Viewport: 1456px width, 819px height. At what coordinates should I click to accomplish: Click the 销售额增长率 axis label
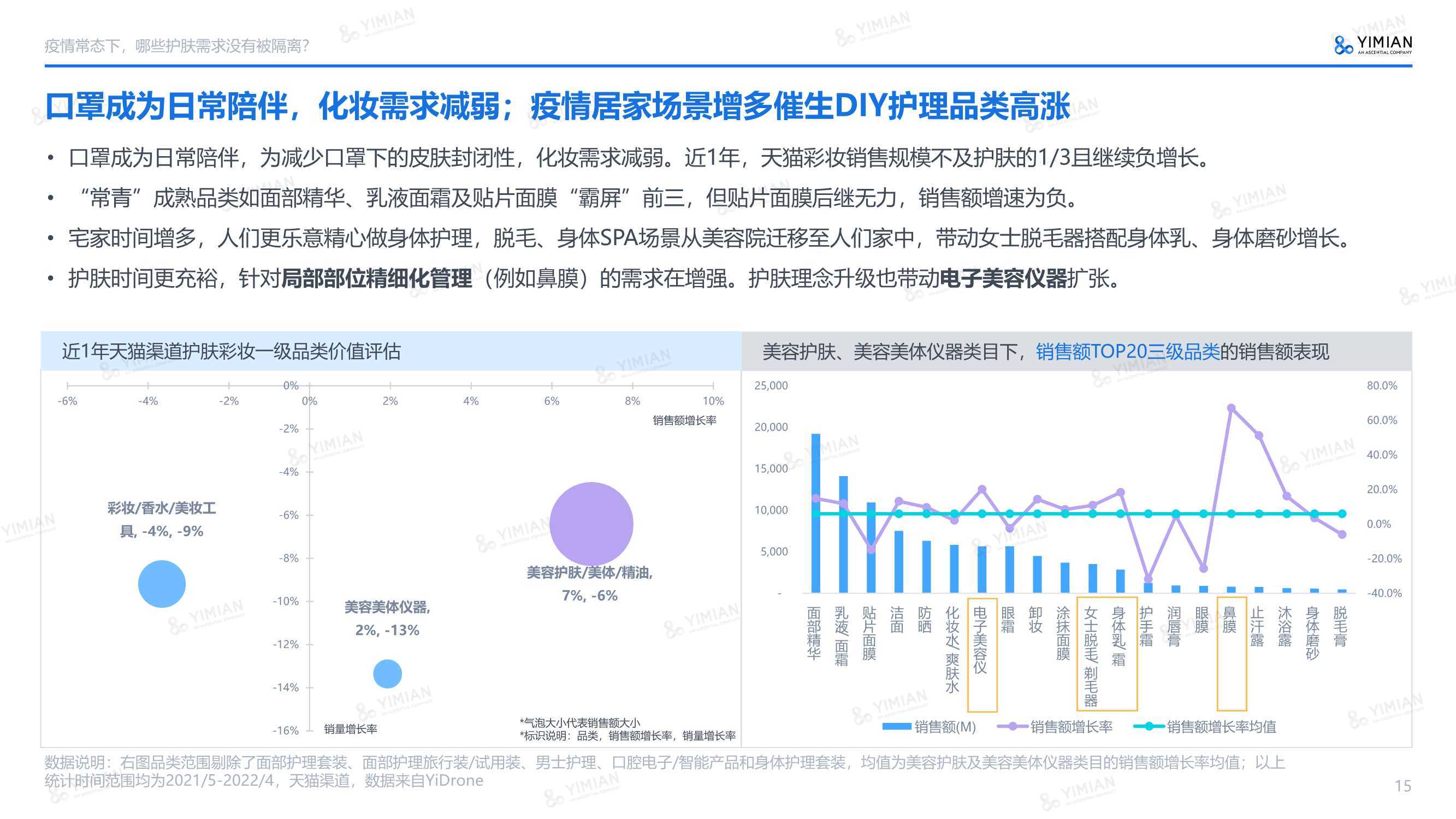(x=684, y=420)
